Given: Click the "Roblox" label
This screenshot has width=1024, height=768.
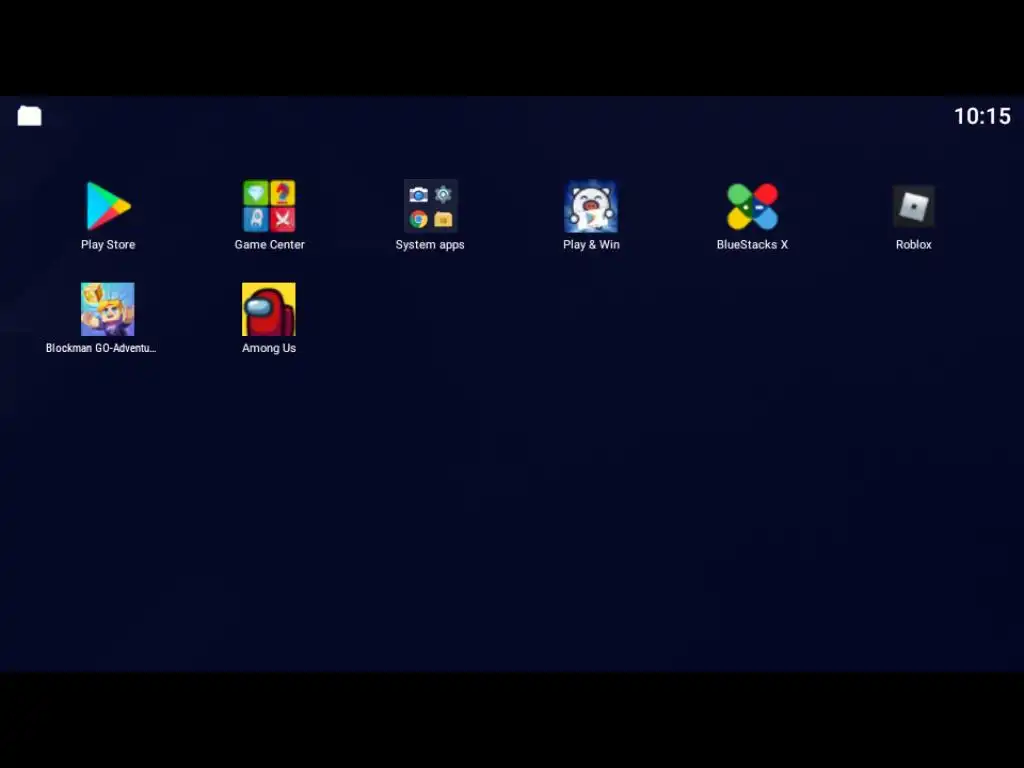Looking at the screenshot, I should [x=914, y=244].
